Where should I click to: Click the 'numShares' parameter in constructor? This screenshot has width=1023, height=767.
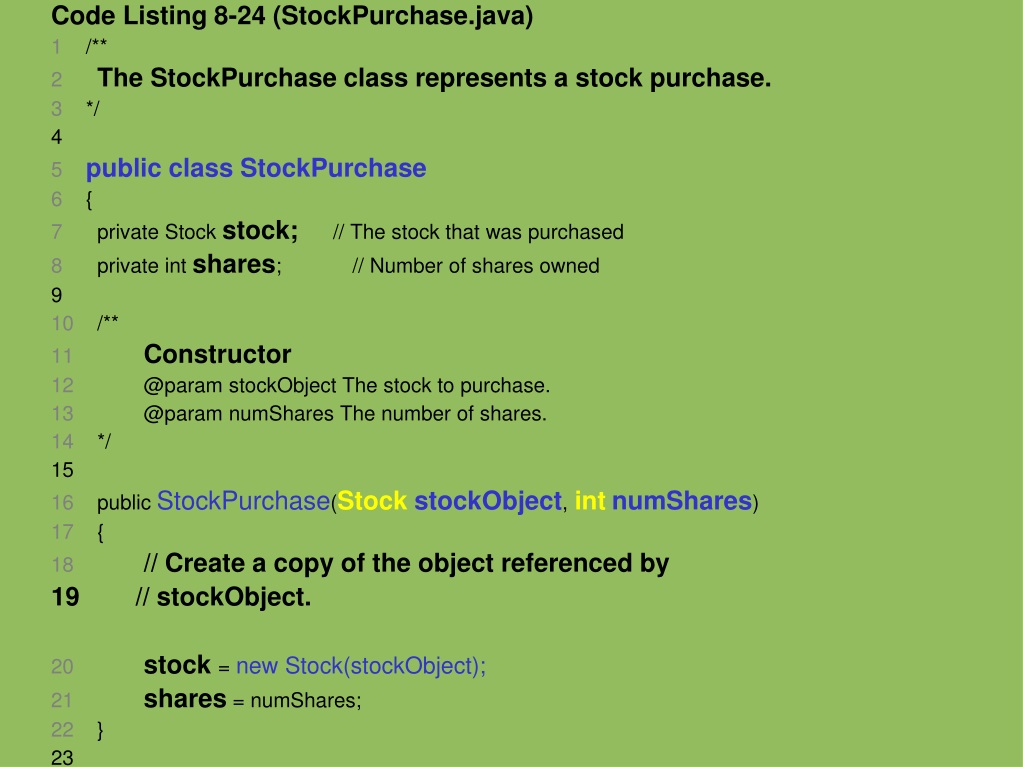[682, 501]
